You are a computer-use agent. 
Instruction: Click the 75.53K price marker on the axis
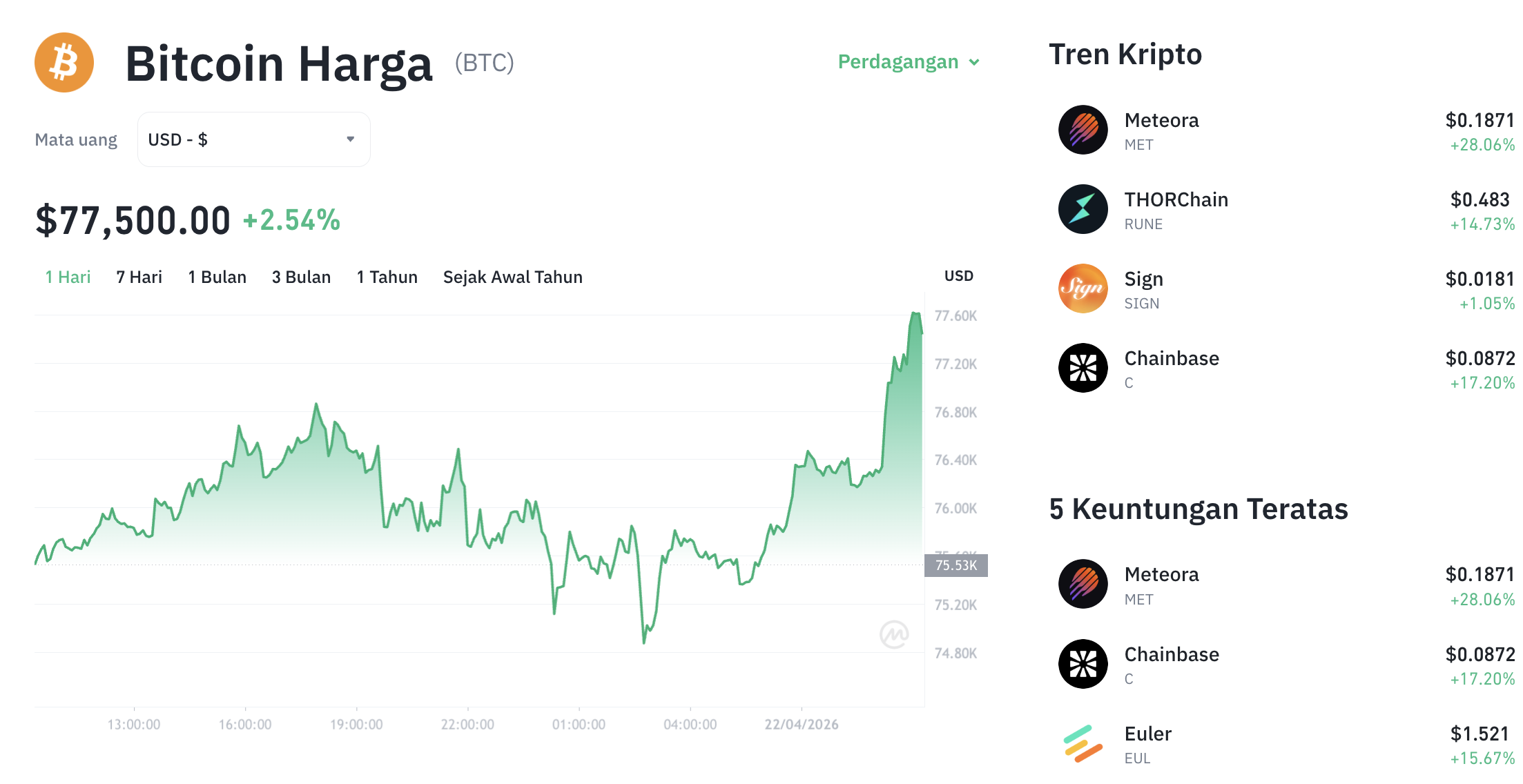[x=957, y=565]
